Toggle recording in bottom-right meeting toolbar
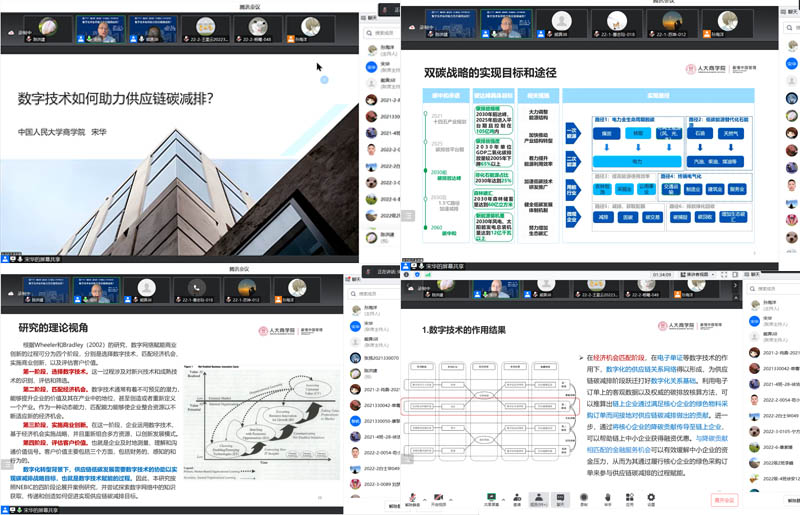Viewport: 800px width, 515px height. point(584,498)
